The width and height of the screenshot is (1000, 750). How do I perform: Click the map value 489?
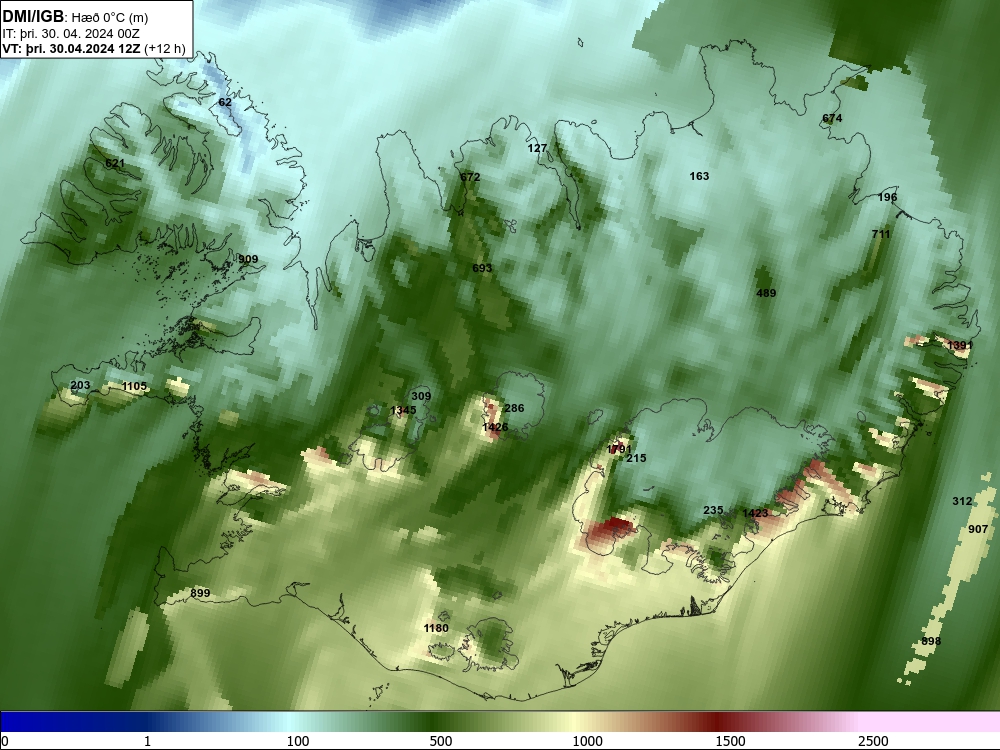point(766,293)
